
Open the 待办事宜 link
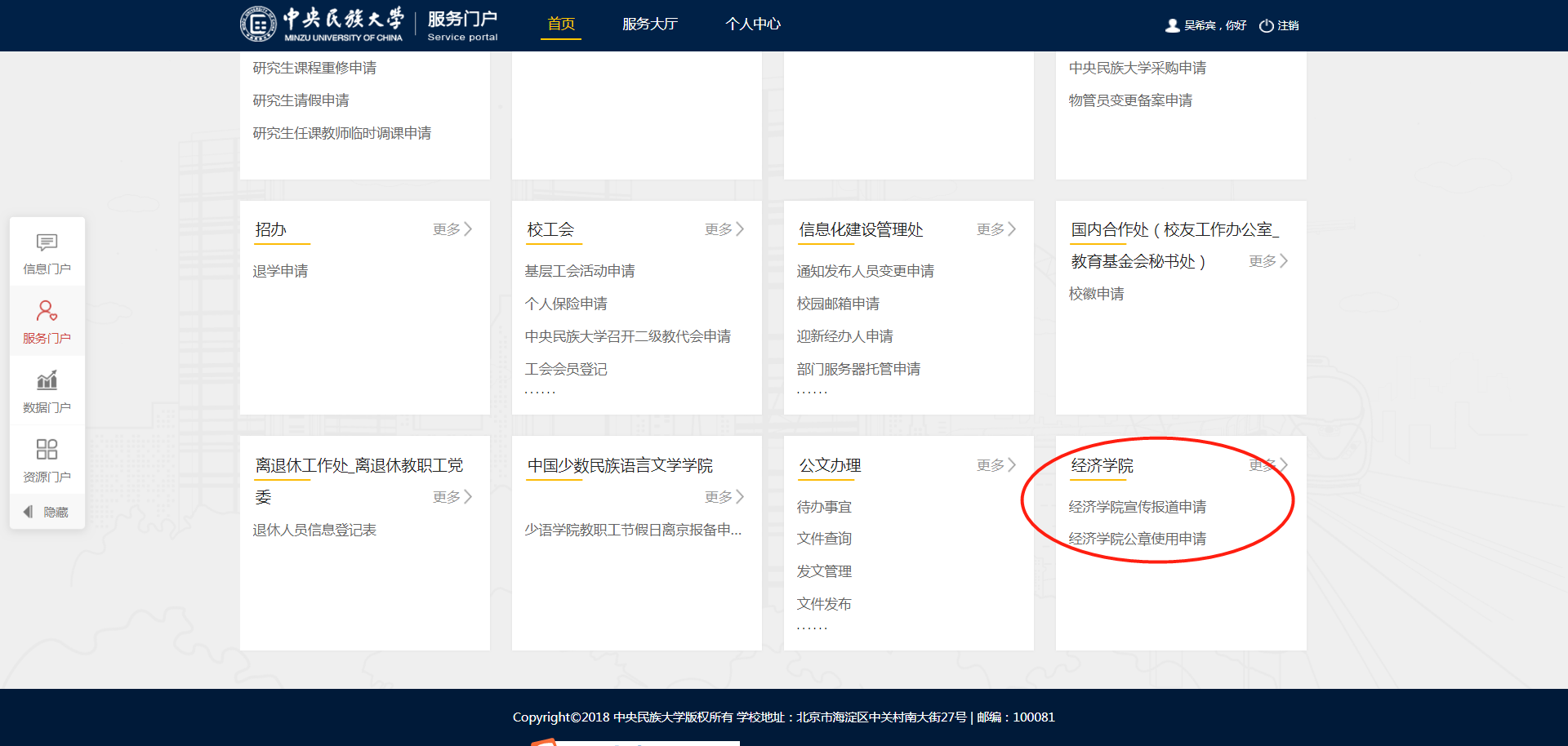point(824,507)
